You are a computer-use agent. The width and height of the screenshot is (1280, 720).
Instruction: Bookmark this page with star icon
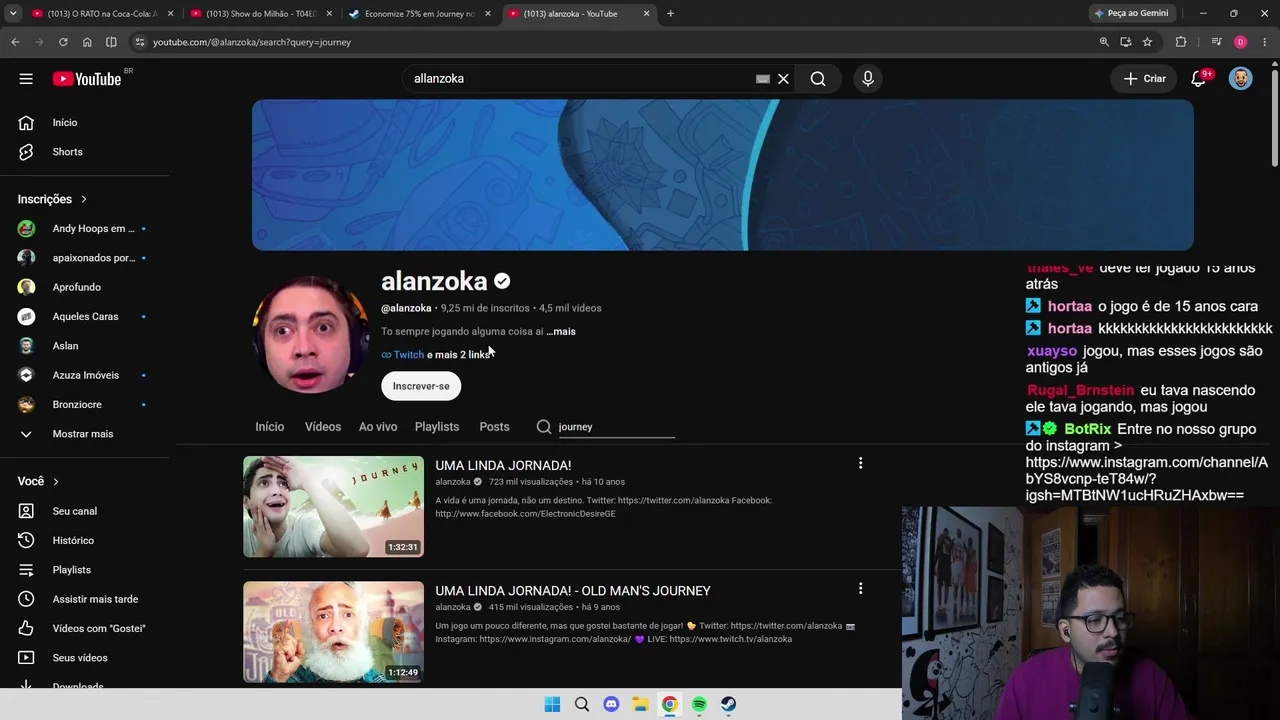pyautogui.click(x=1147, y=42)
